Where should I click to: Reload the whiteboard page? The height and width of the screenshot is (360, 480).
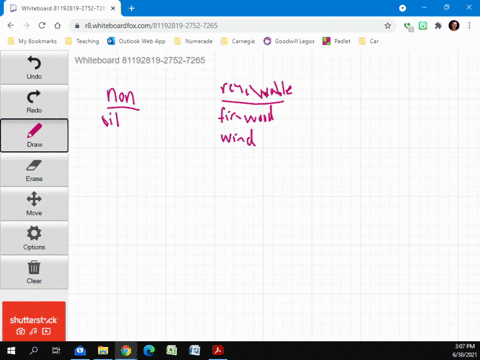(x=42, y=26)
